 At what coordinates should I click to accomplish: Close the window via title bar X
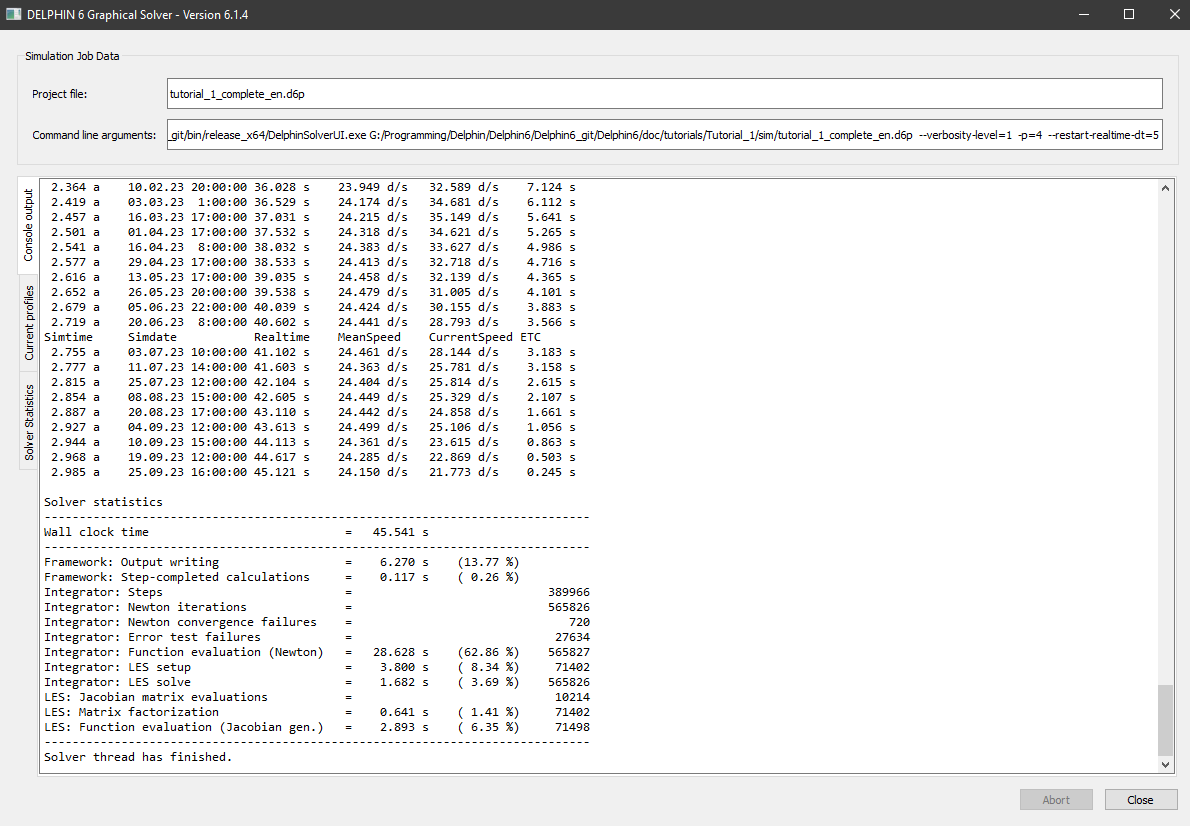pyautogui.click(x=1173, y=14)
